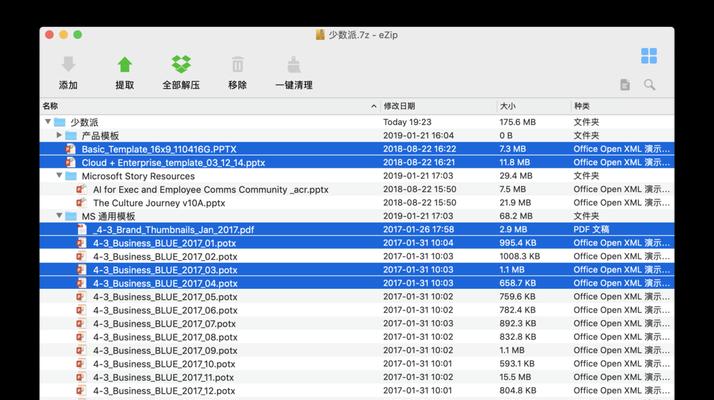
Task: Click AI for Exec and Employee Comms file name
Action: point(210,190)
